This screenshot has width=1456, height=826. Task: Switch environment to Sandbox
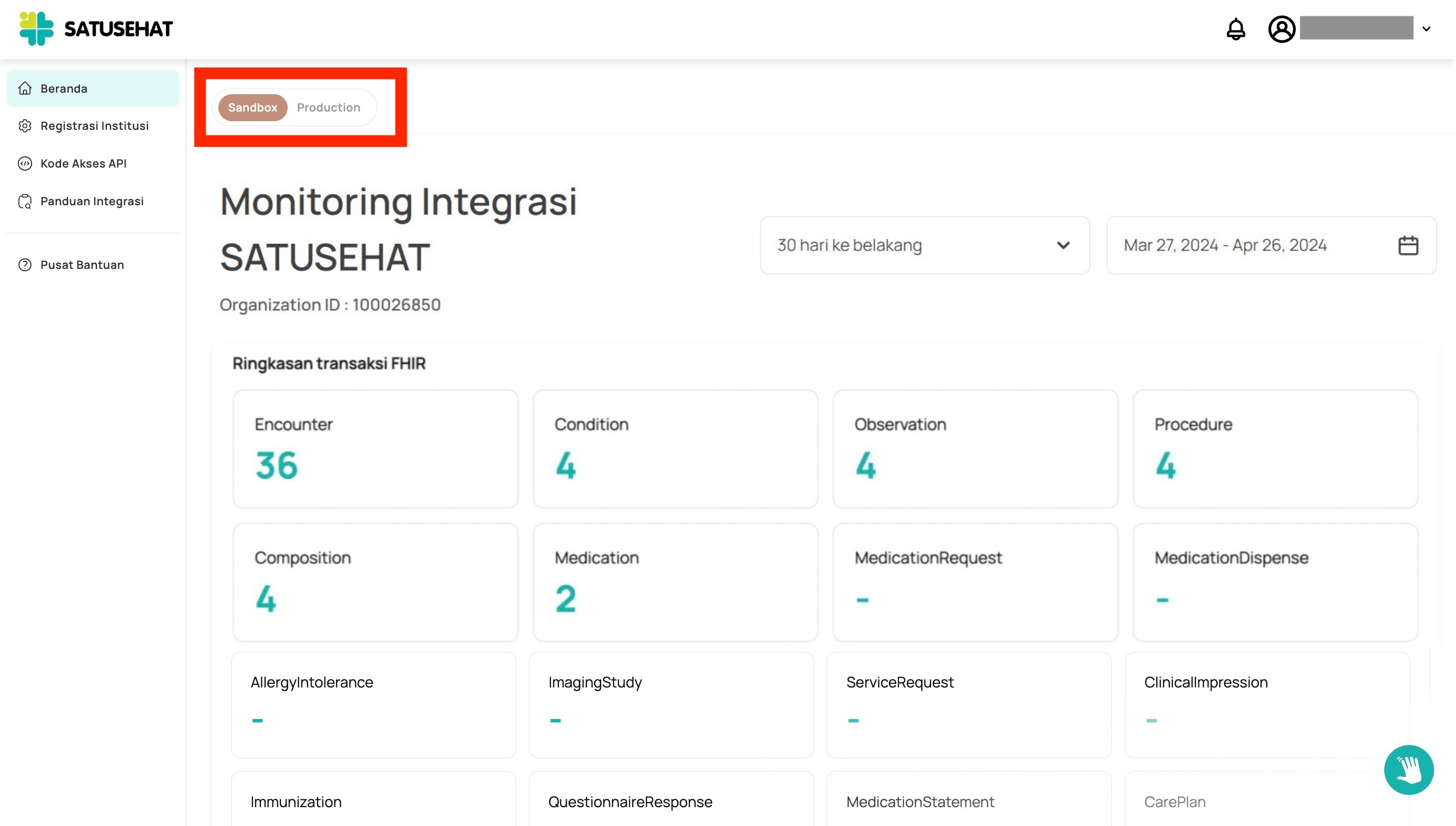click(253, 107)
